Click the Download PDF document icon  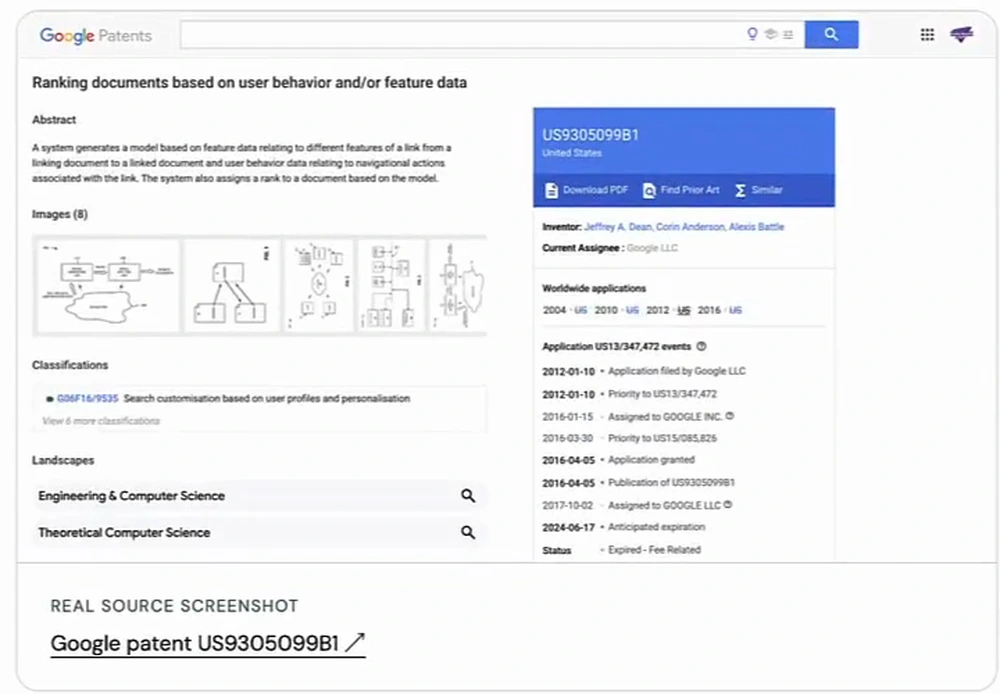(551, 190)
